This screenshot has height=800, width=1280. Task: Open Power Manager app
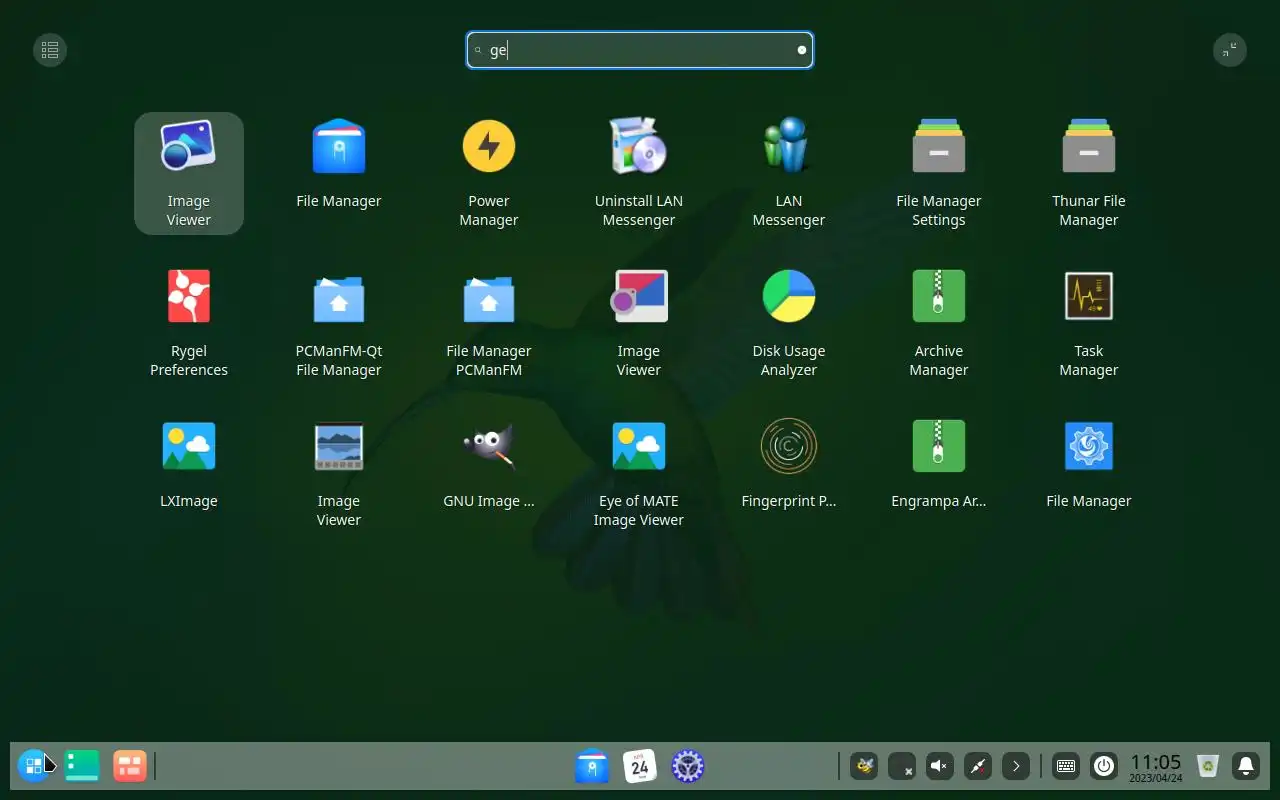(489, 173)
